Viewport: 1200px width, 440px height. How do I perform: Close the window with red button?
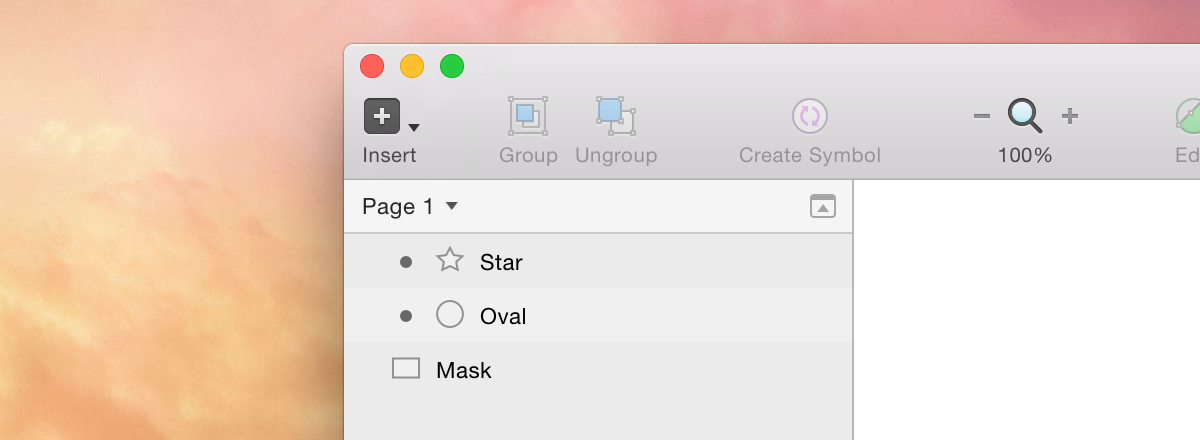[372, 66]
